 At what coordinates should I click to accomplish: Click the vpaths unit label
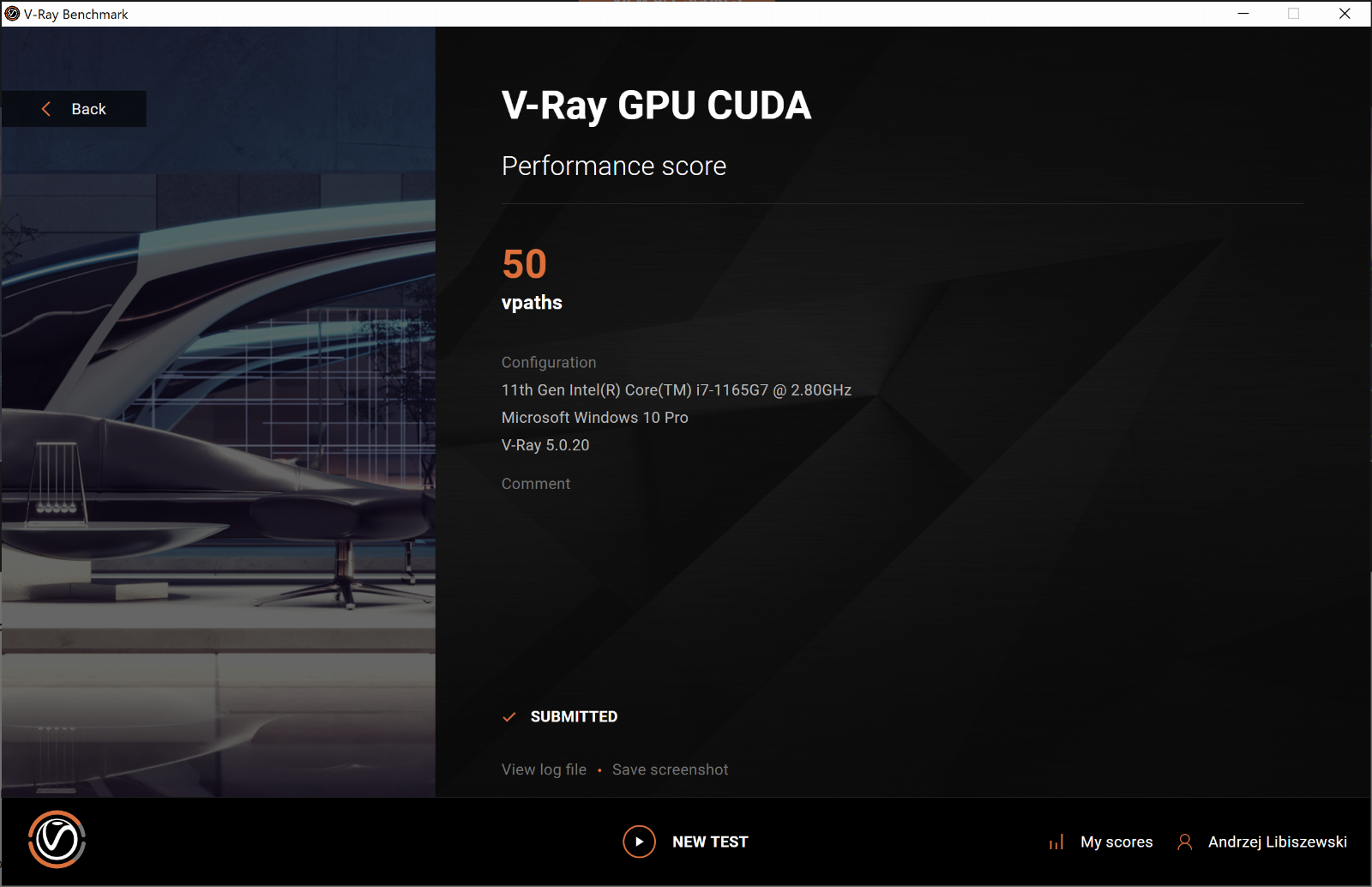point(532,303)
